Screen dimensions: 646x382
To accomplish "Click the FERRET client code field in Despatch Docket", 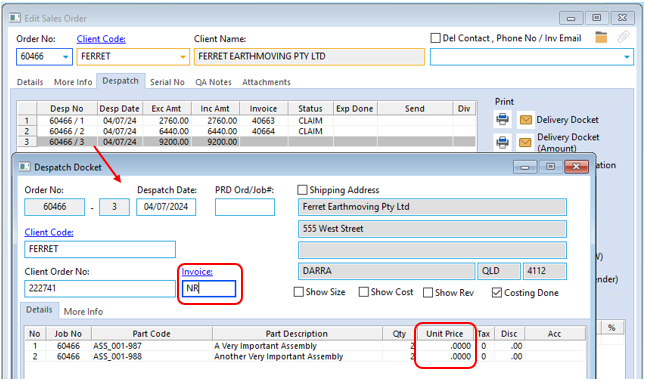I will (100, 249).
